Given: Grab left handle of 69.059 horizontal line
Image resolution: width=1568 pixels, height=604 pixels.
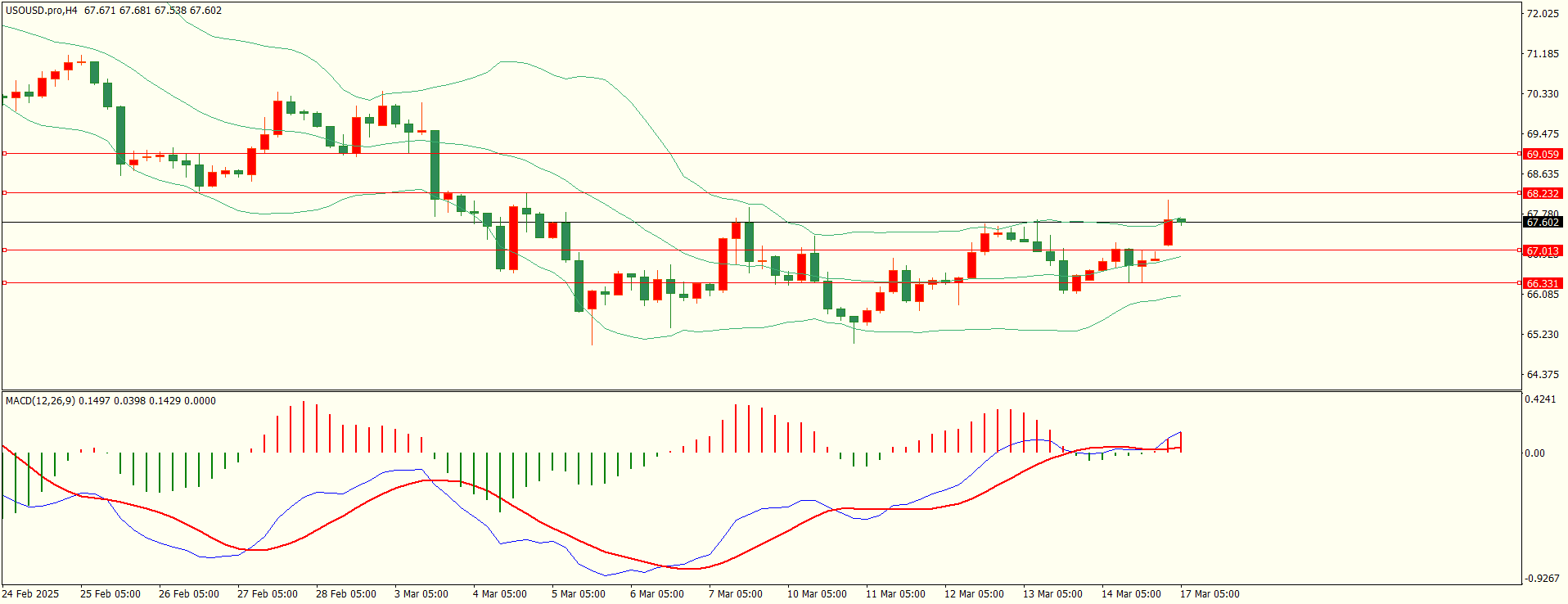Looking at the screenshot, I should tap(4, 153).
